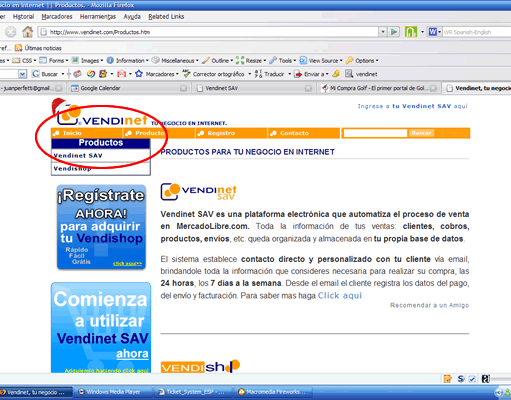Open the Resize developer toolbar menu
The height and width of the screenshot is (400, 511).
click(251, 60)
